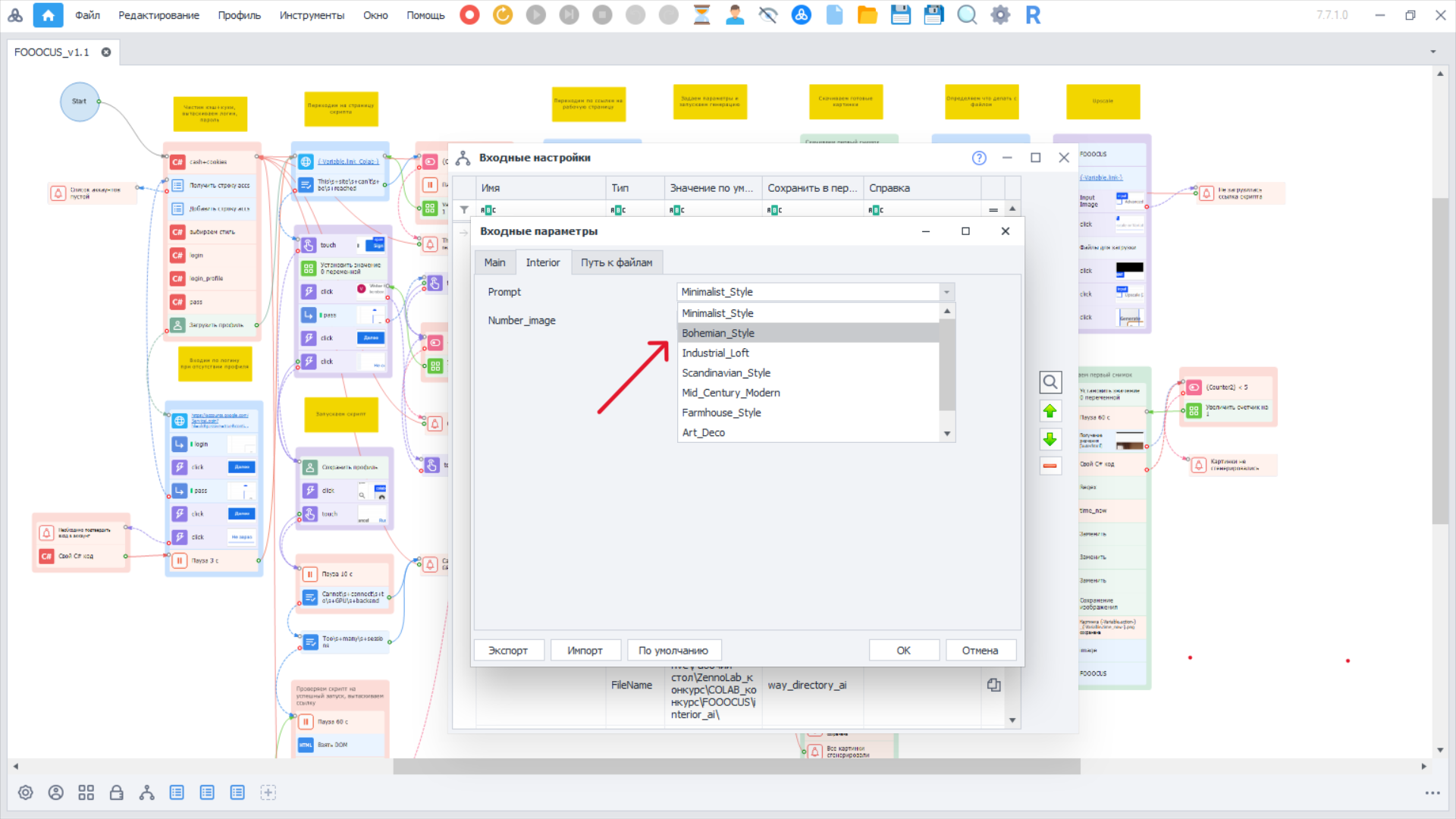Screen dimensions: 1456x819
Task: Click the dropdown list scroll-down arrow
Action: pyautogui.click(x=947, y=434)
